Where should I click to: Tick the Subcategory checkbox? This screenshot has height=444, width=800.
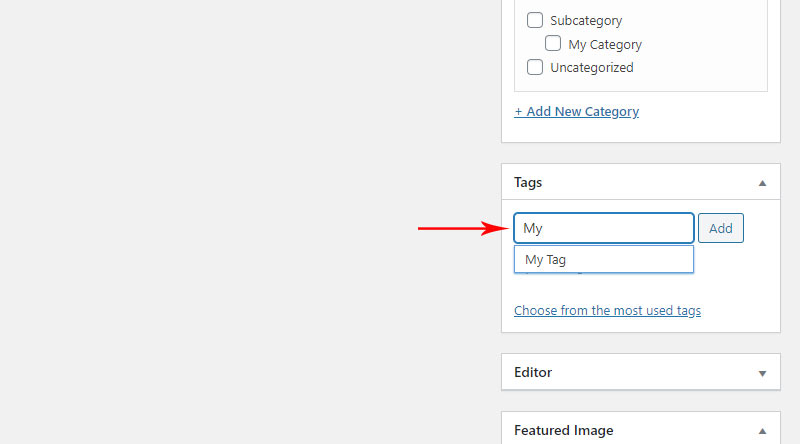(535, 20)
